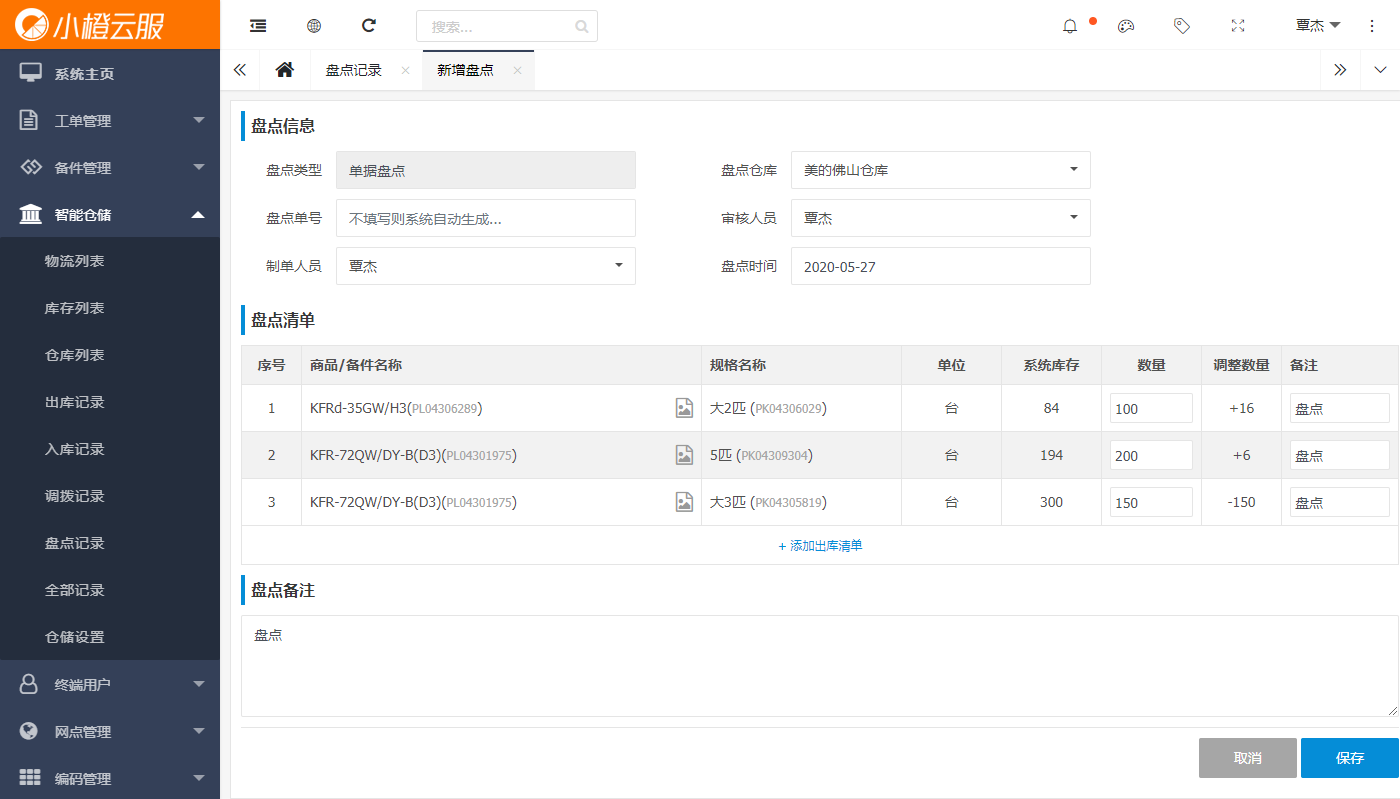
Task: Click the search magnifier icon
Action: pyautogui.click(x=582, y=26)
